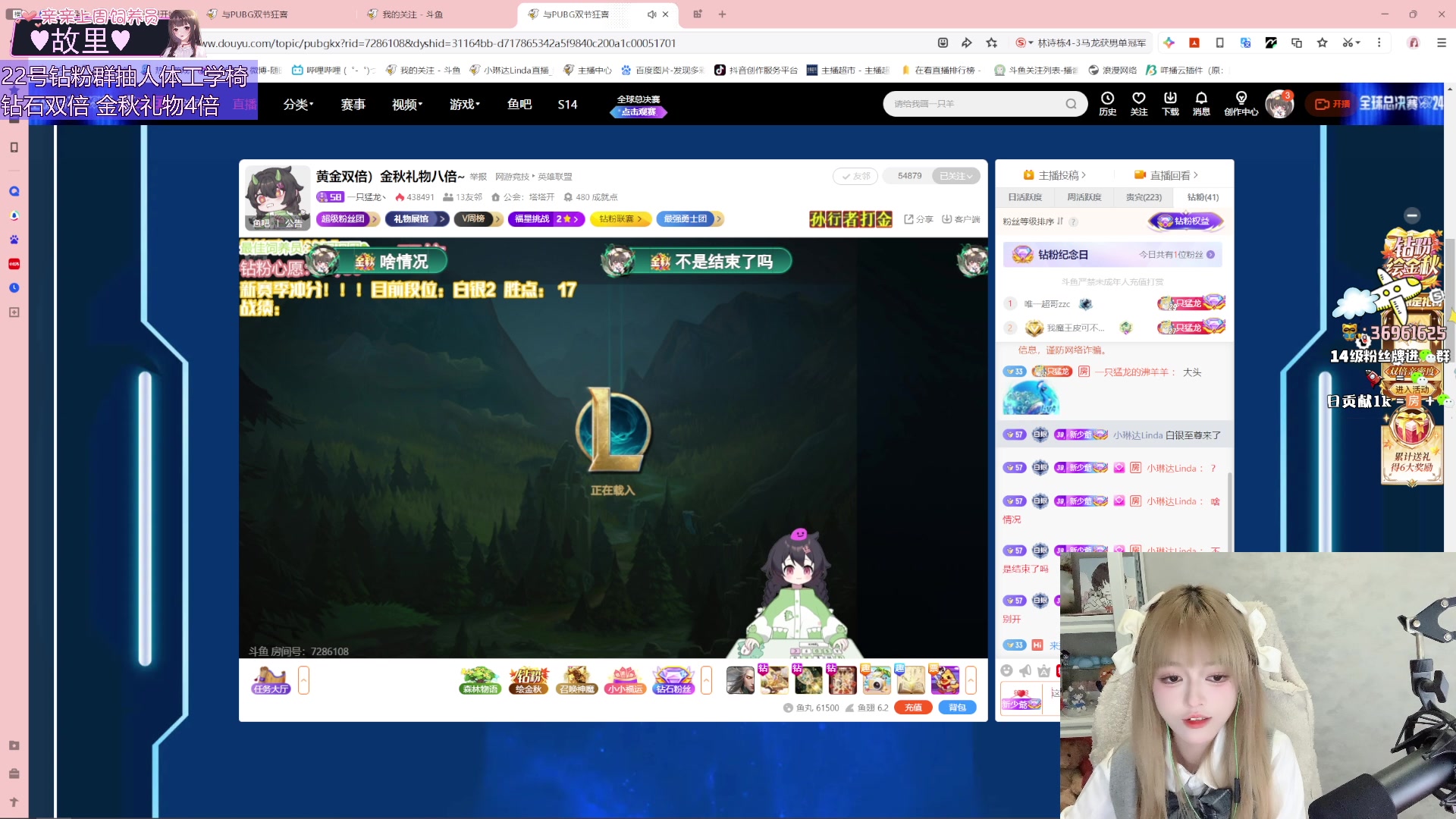1456x819 pixels.
Task: Open the 超级粉丝团 badge
Action: coord(348,219)
